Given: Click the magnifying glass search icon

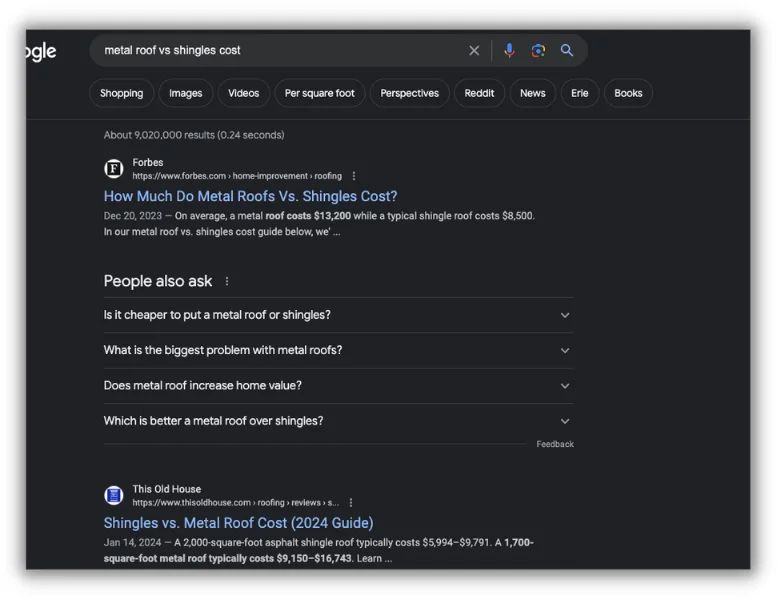Looking at the screenshot, I should [567, 50].
